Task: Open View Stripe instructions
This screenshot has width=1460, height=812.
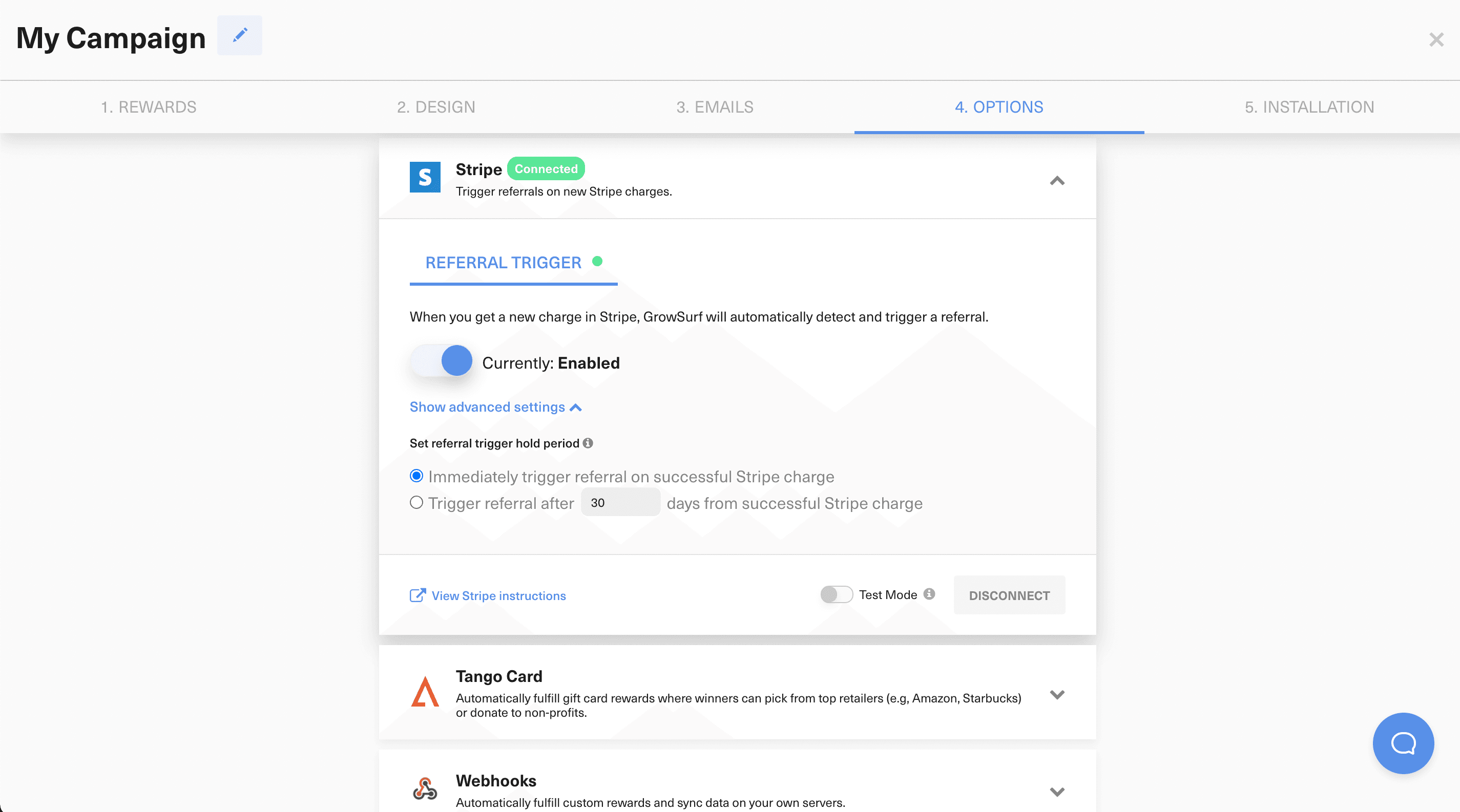Action: 498,595
